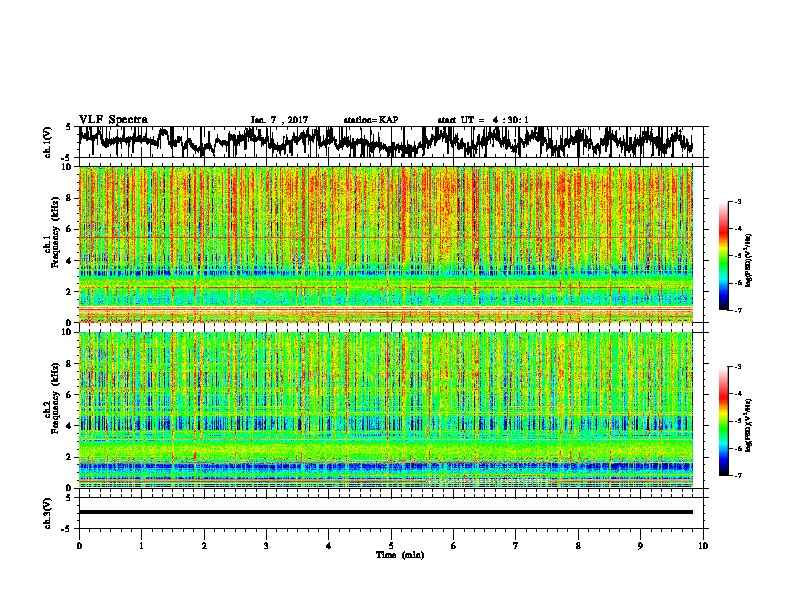This screenshot has width=792, height=612.
Task: Click the "Time (min)" axis label
Action: click(400, 555)
